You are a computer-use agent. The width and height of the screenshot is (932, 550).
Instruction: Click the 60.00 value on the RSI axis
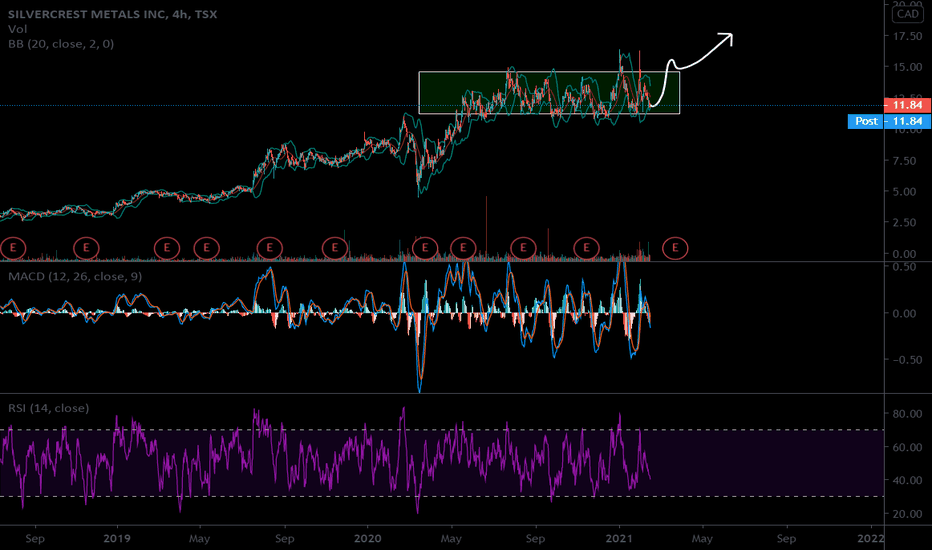908,447
